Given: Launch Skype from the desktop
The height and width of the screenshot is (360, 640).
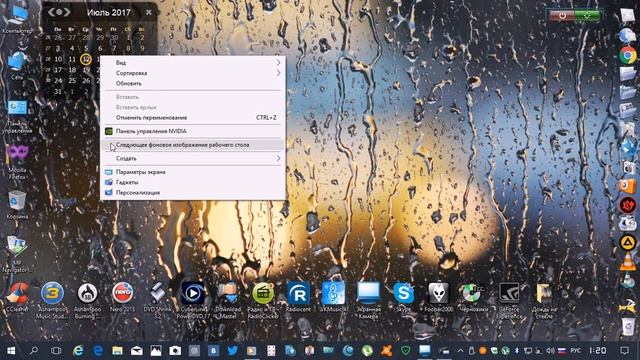Looking at the screenshot, I should (404, 297).
